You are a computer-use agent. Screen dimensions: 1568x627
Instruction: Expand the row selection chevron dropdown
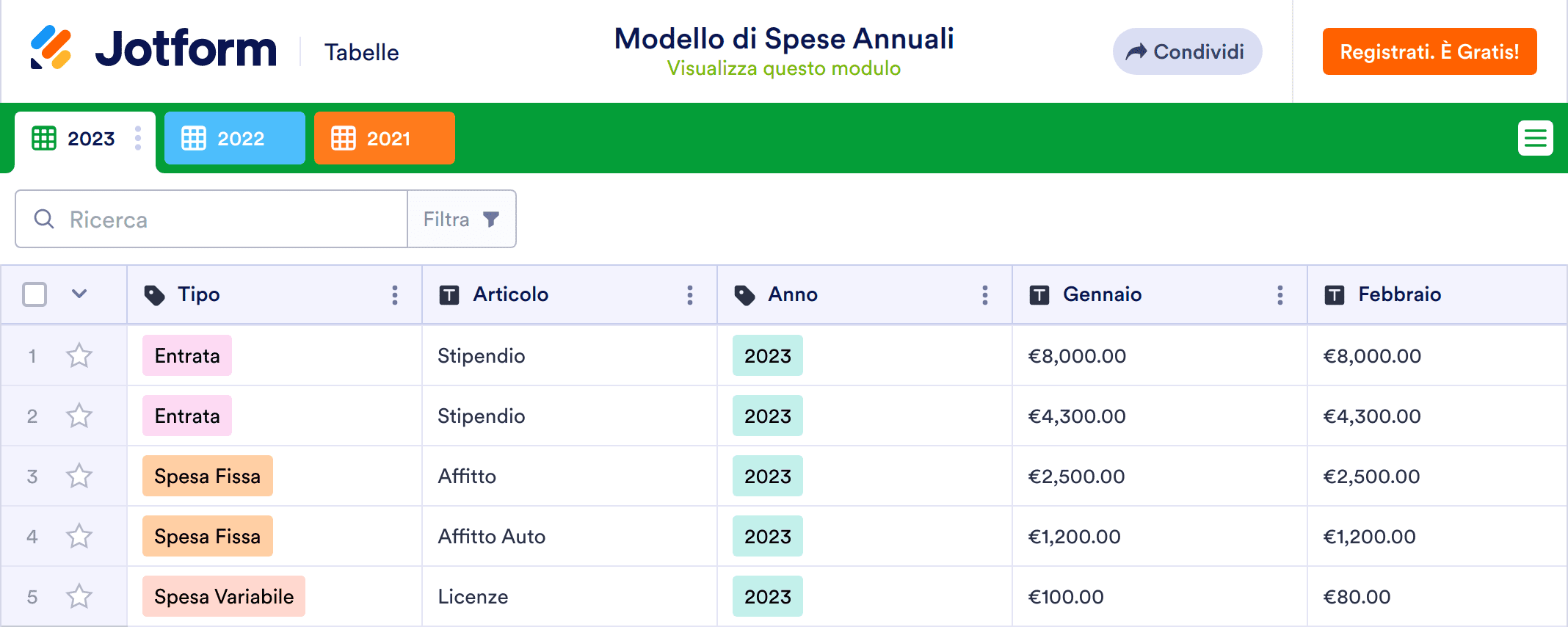(79, 294)
